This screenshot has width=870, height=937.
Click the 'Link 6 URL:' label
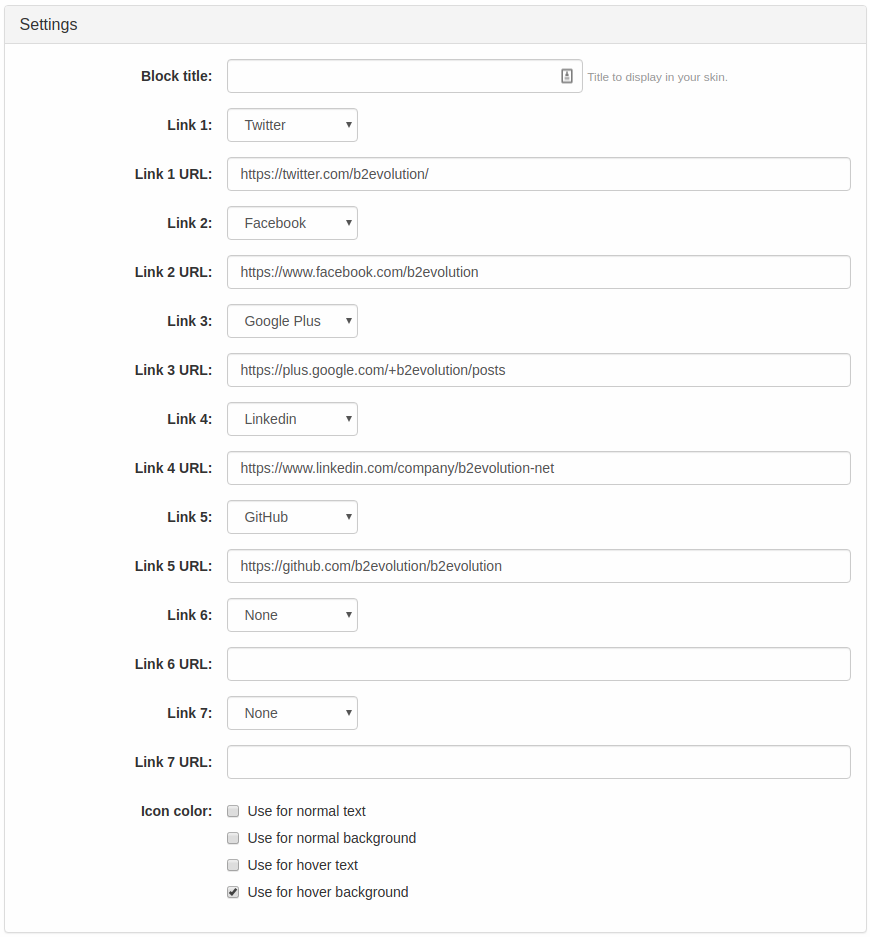coord(173,664)
